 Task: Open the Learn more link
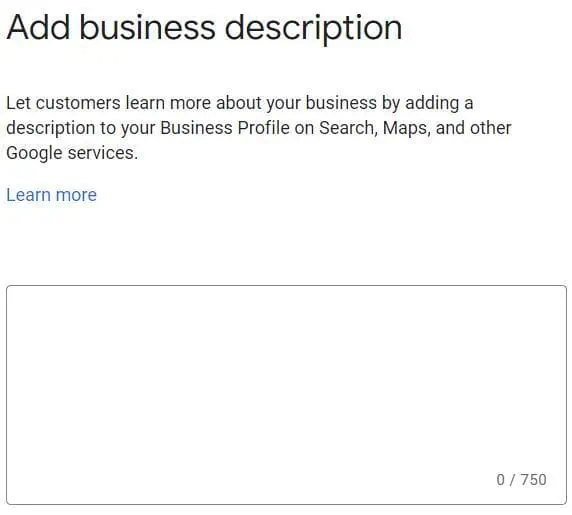pyautogui.click(x=51, y=195)
